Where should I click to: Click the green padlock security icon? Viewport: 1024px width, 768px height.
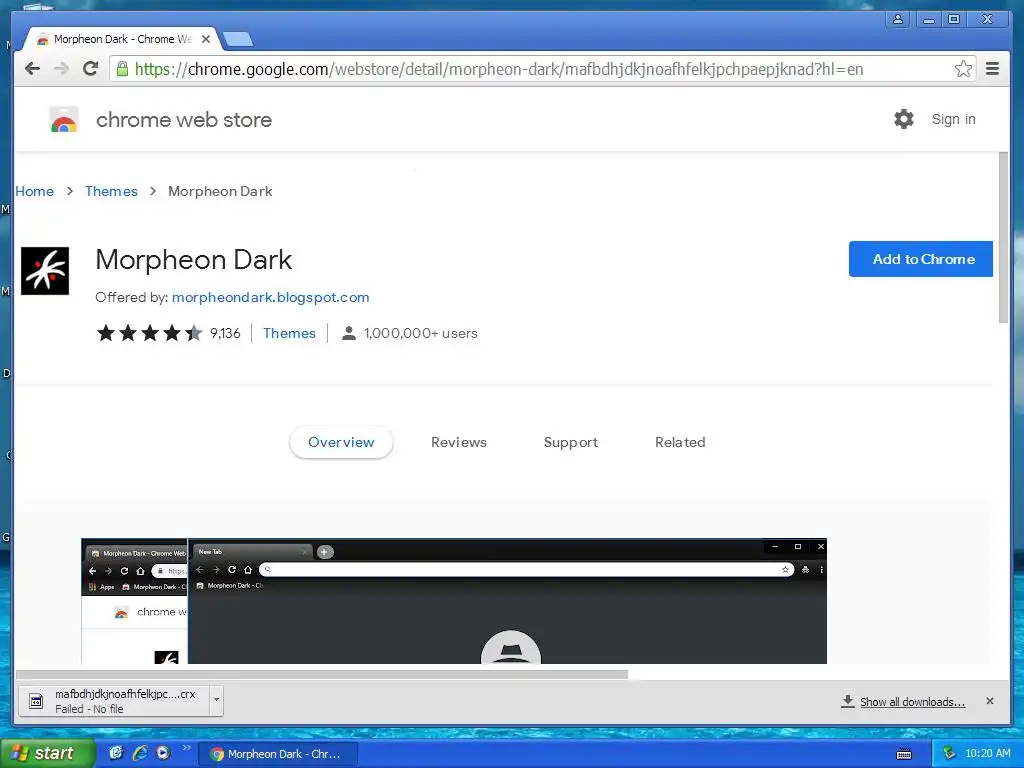coord(122,69)
